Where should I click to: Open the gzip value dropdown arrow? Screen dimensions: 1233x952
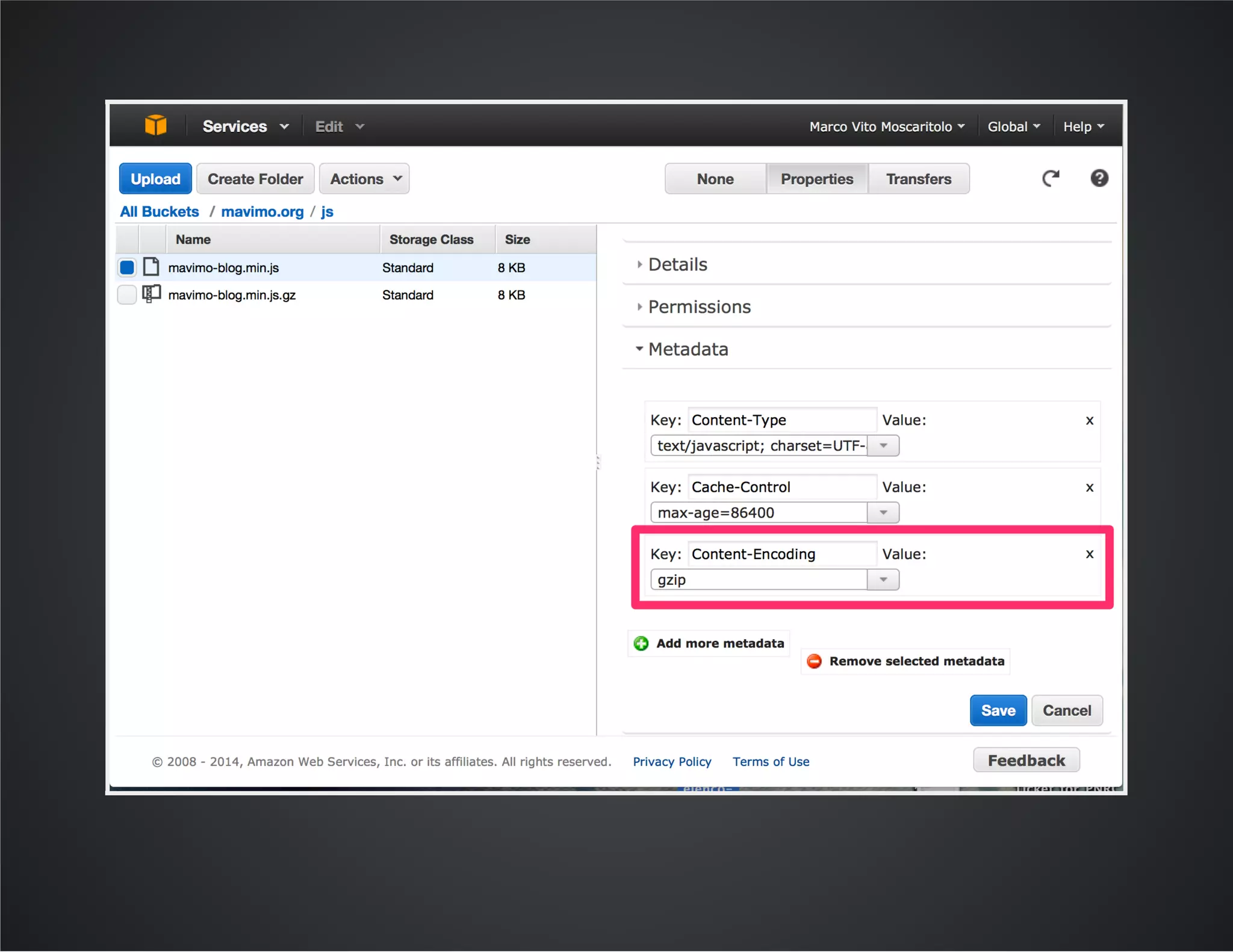883,580
